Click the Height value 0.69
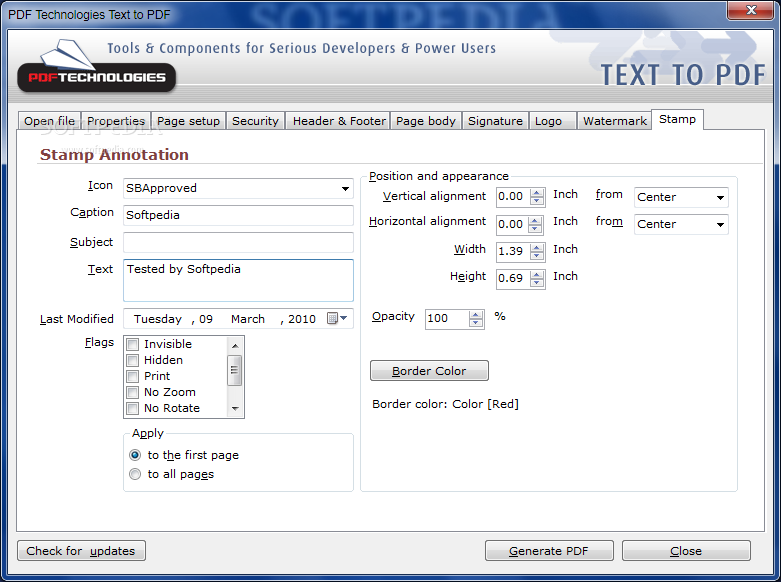The image size is (781, 582). 513,278
